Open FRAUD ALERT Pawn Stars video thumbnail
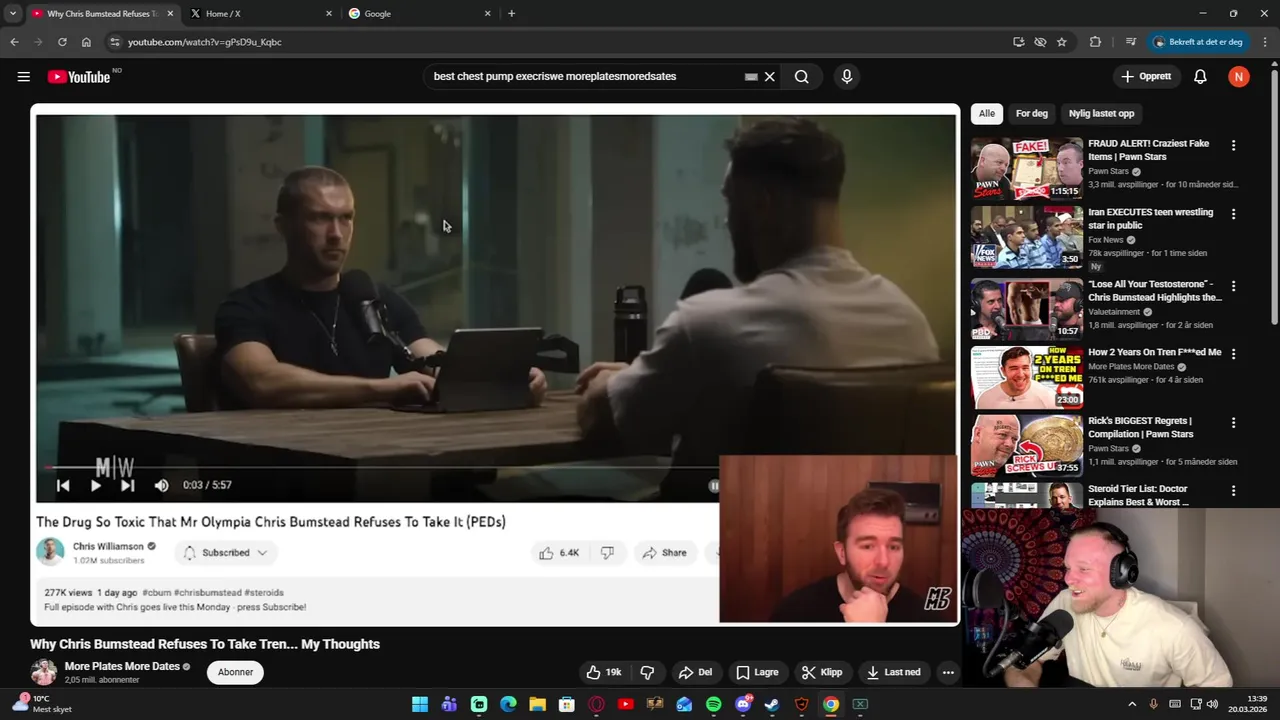The image size is (1280, 720). point(1027,169)
